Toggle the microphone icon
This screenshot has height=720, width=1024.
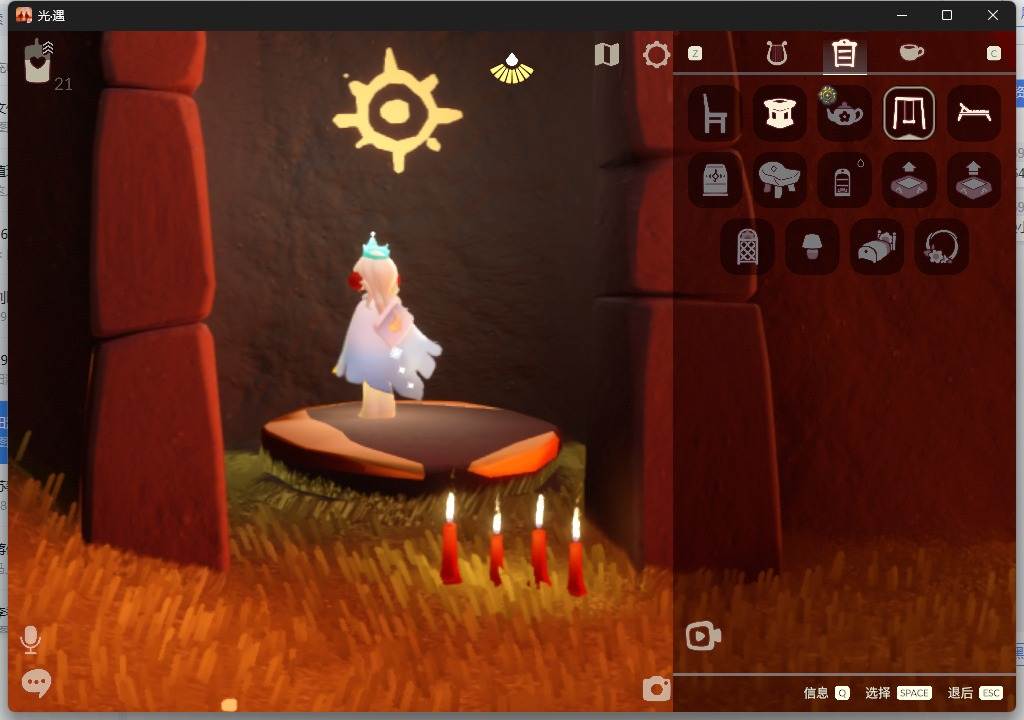(x=30, y=640)
